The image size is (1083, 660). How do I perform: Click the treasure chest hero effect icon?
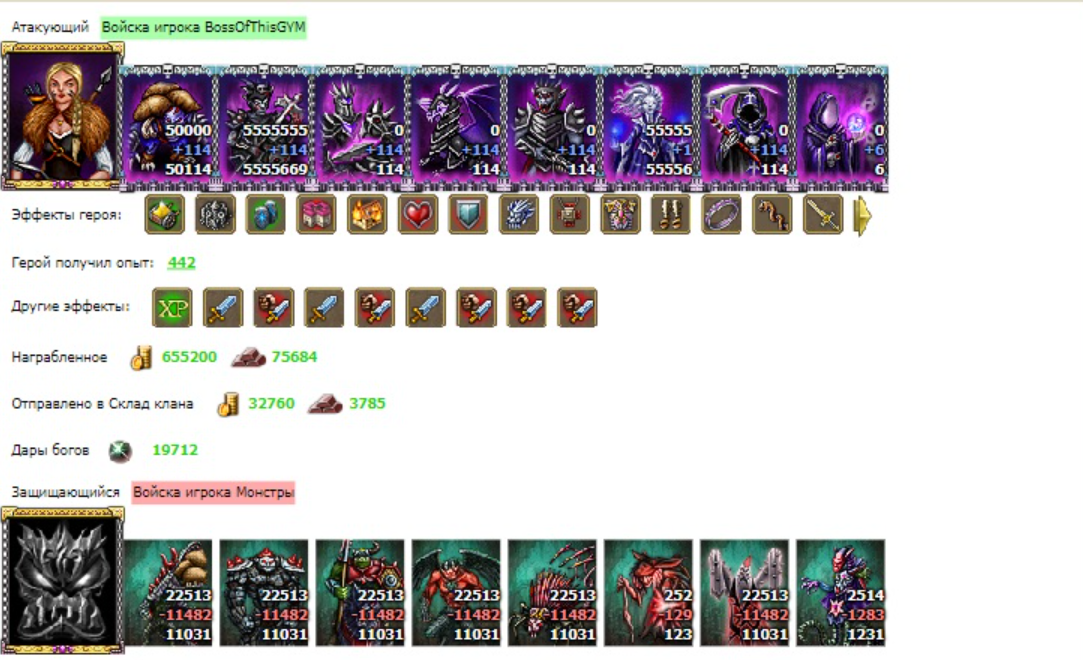(x=164, y=215)
